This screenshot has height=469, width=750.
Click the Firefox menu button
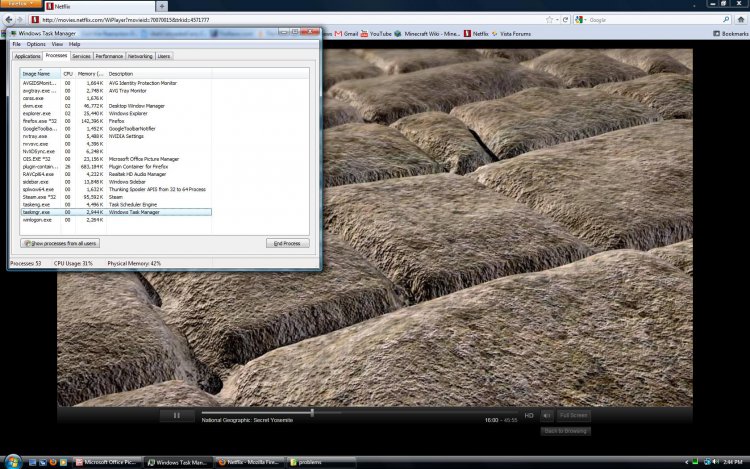(21, 4)
